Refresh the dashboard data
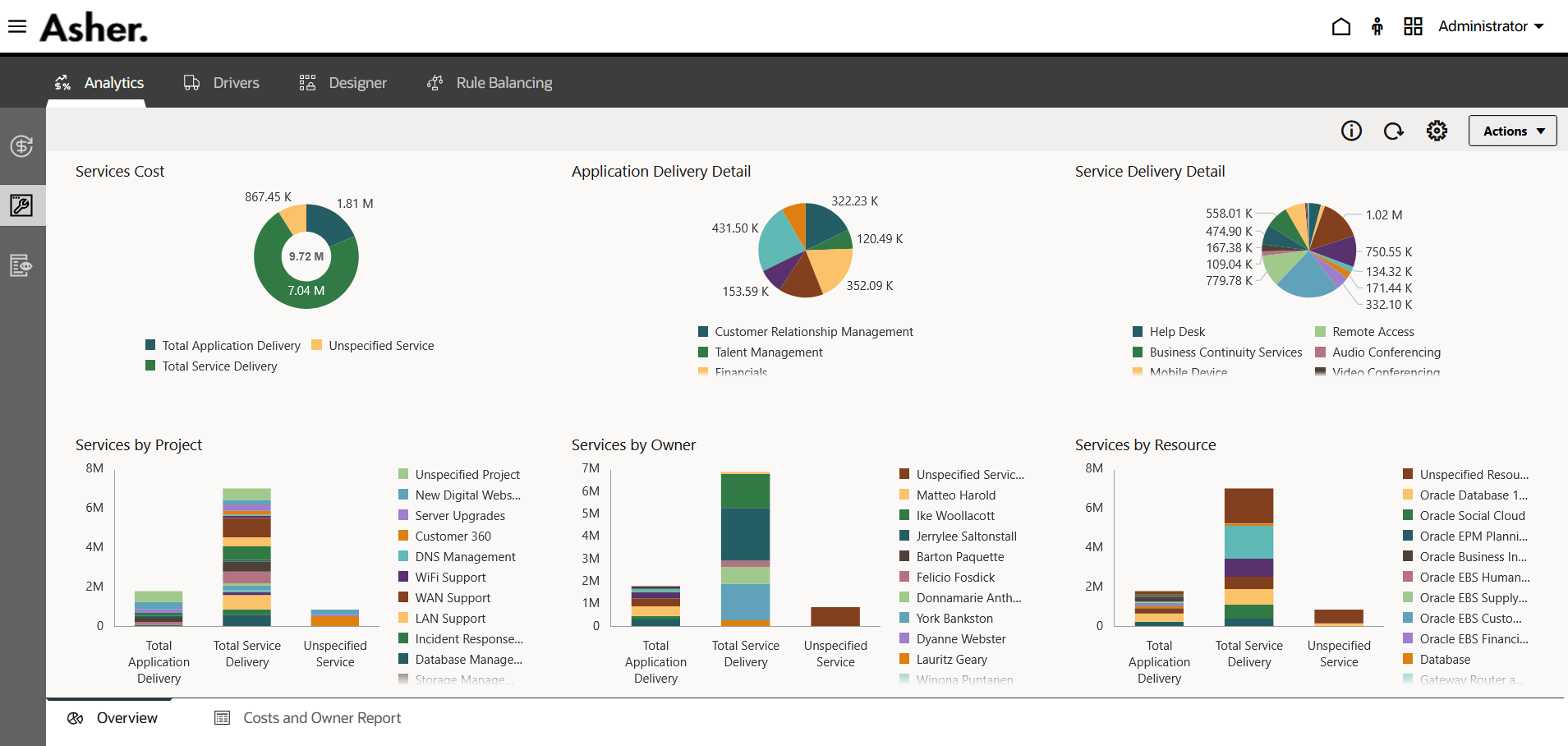 pyautogui.click(x=1393, y=131)
